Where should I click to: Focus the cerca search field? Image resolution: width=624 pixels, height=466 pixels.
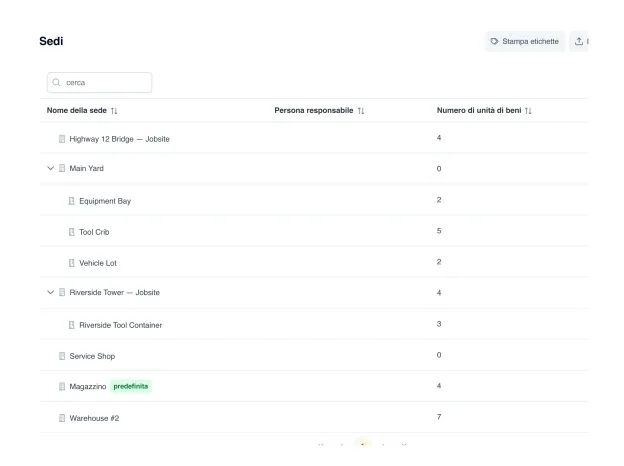(99, 82)
